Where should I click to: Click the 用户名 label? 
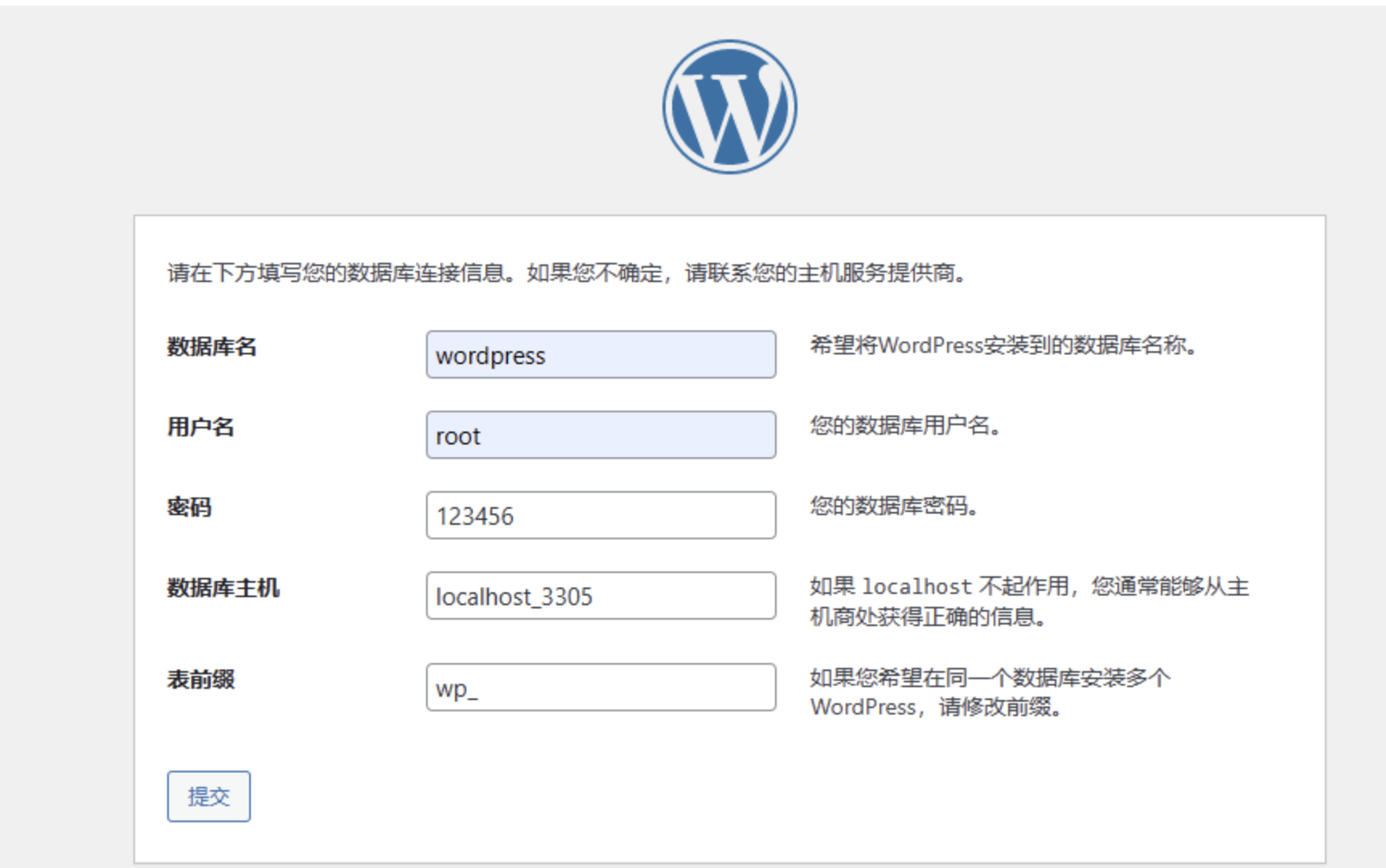click(x=200, y=427)
